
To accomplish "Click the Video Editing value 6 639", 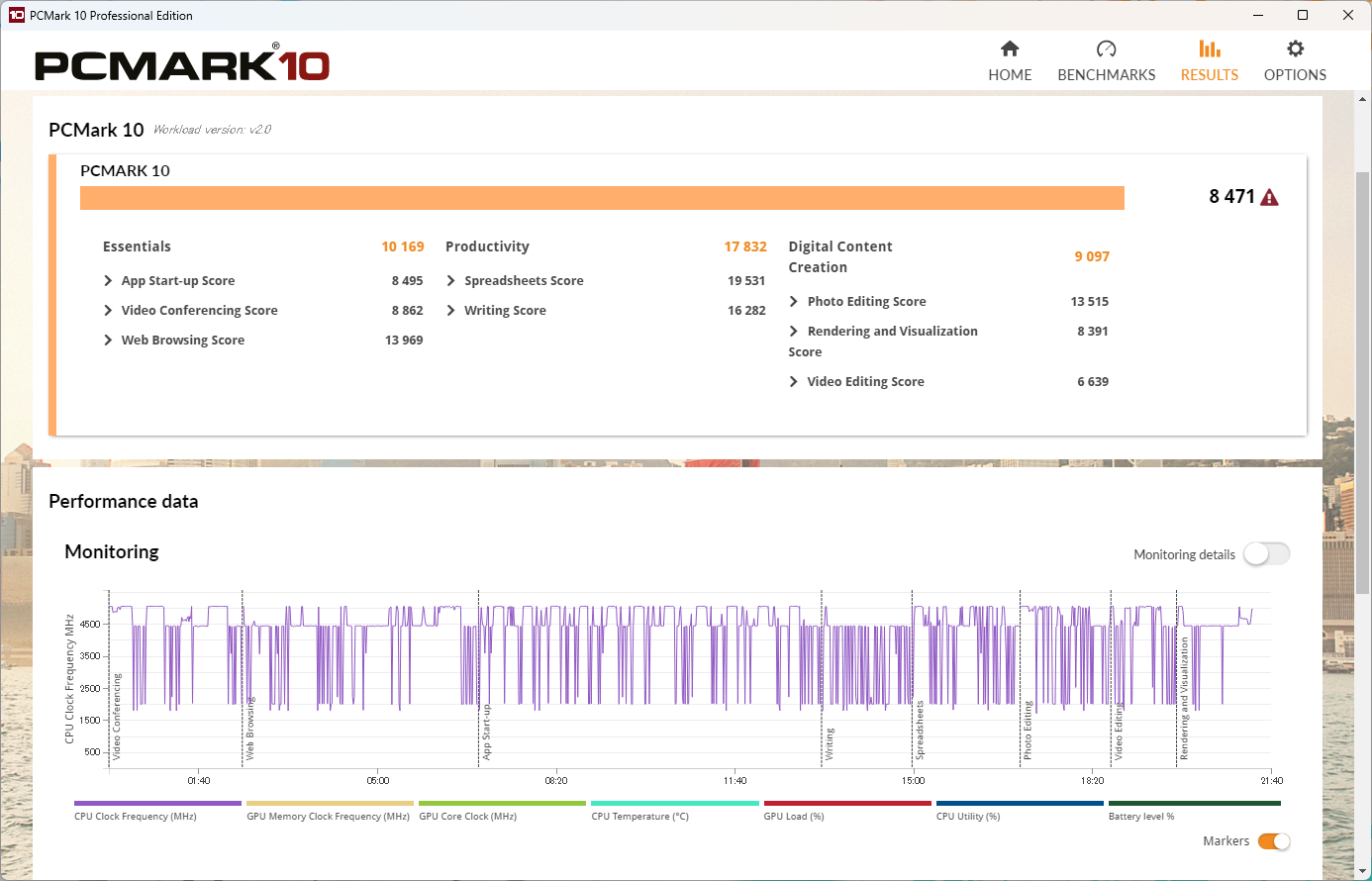I will point(1093,382).
